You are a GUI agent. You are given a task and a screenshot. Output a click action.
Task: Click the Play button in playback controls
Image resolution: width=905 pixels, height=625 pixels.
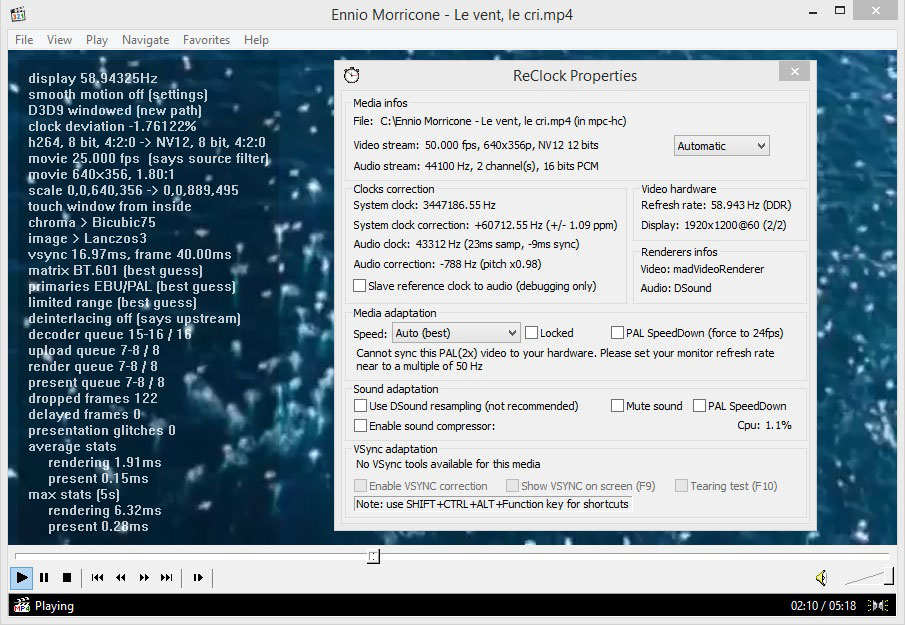(21, 577)
